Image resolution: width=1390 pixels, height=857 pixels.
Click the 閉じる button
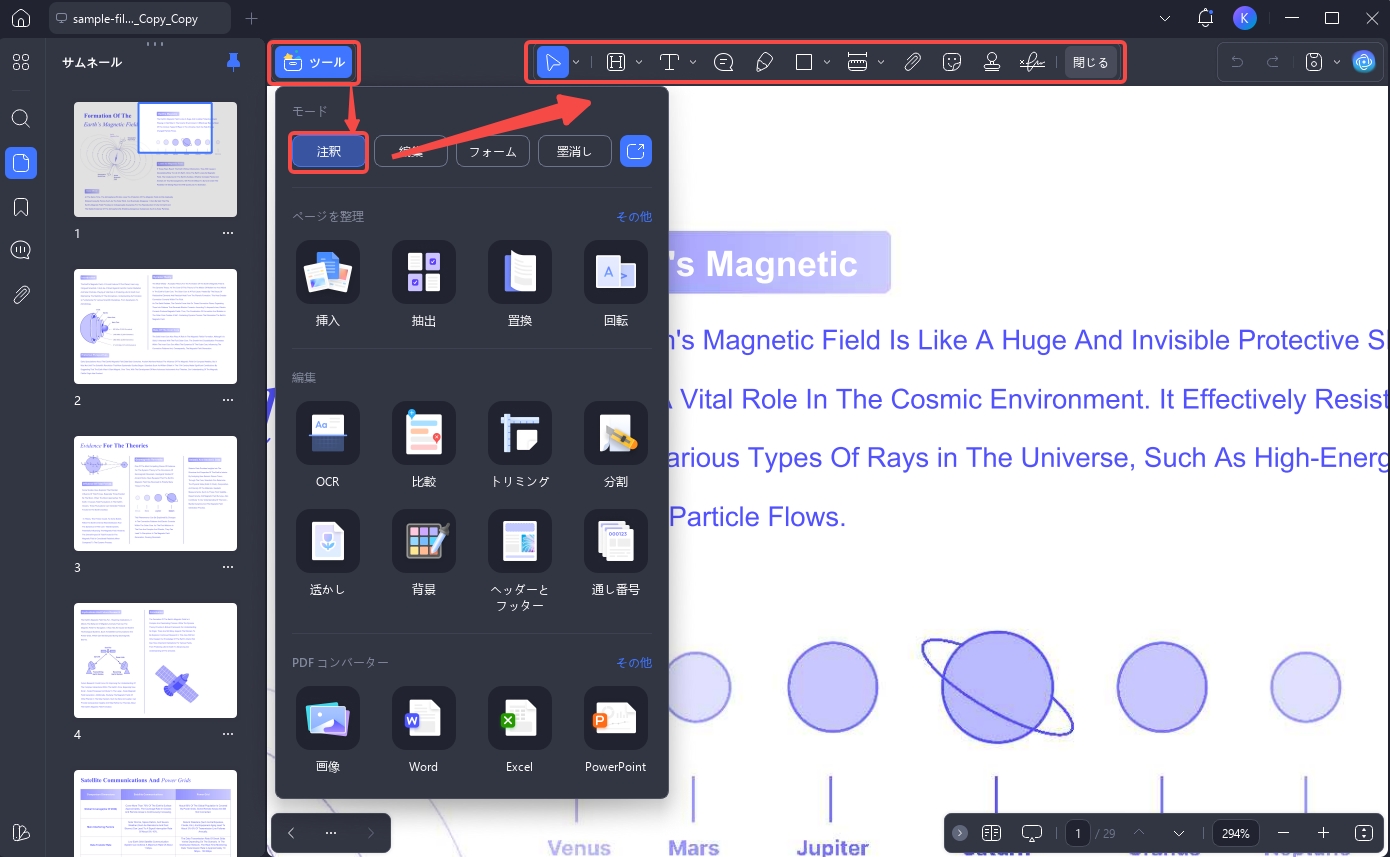1090,62
